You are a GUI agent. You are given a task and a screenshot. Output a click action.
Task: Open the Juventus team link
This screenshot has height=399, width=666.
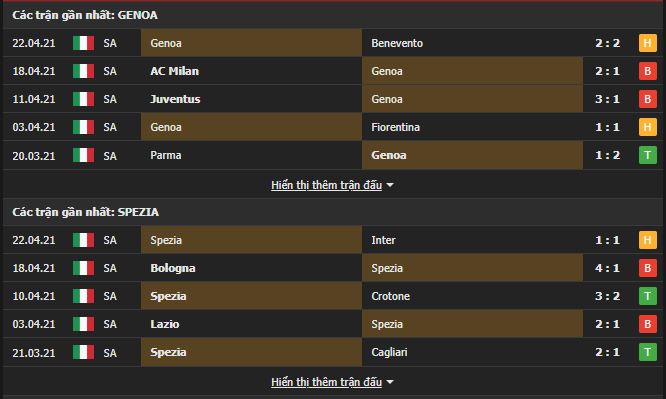coord(175,99)
